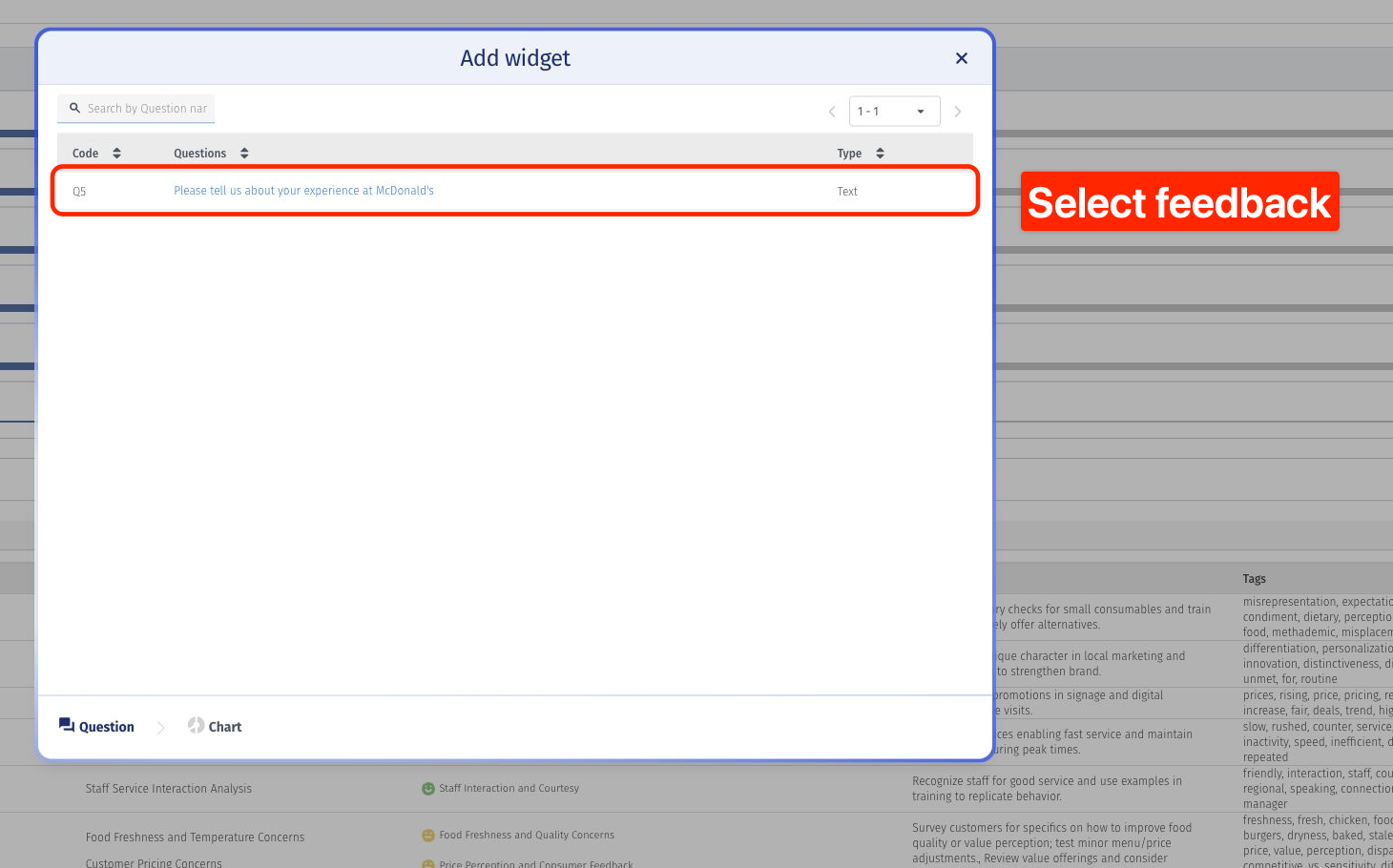Click the Text type cell in Q5 row
The height and width of the screenshot is (868, 1393).
click(847, 192)
